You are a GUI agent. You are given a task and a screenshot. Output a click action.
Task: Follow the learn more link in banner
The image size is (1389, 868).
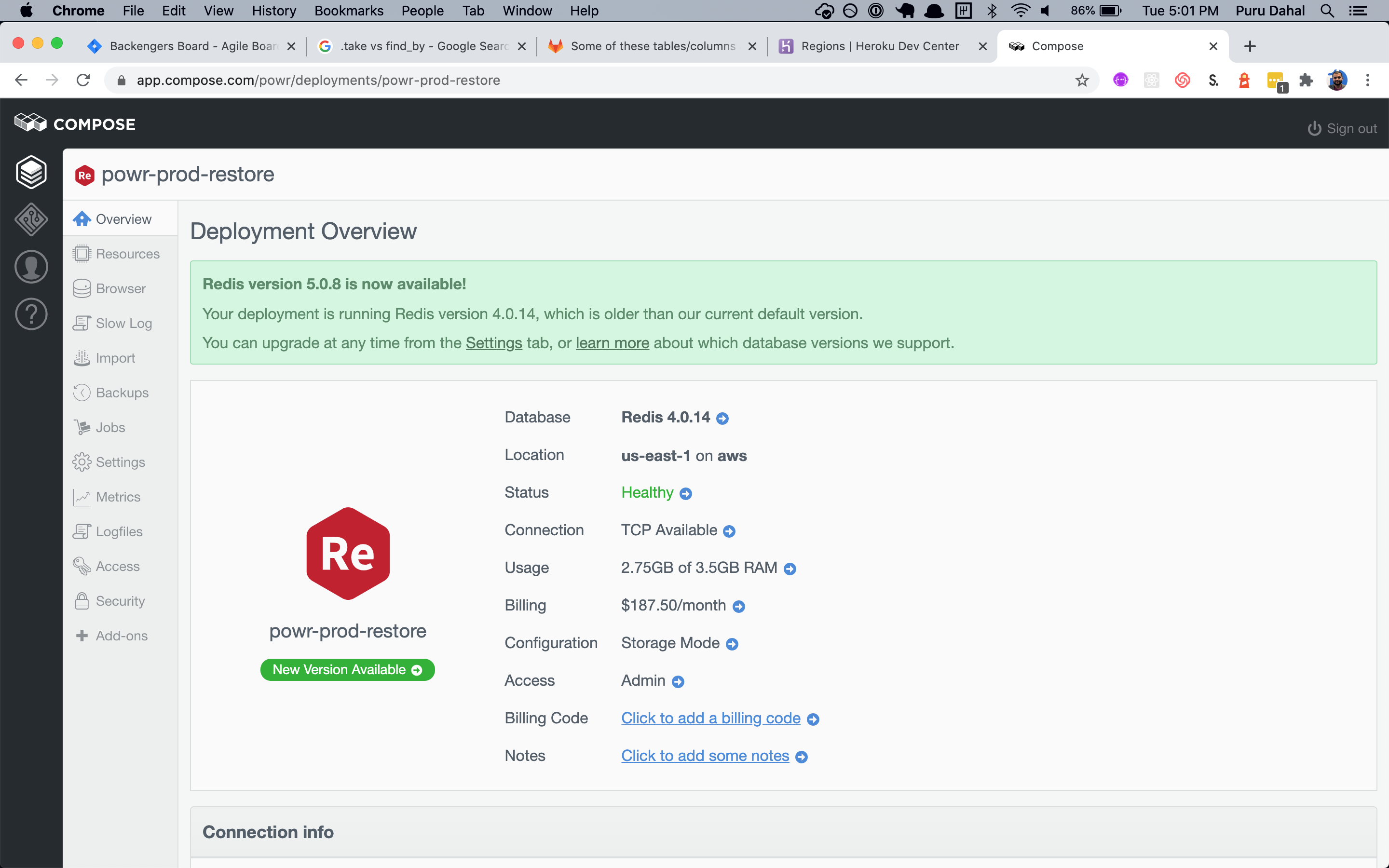pyautogui.click(x=613, y=343)
